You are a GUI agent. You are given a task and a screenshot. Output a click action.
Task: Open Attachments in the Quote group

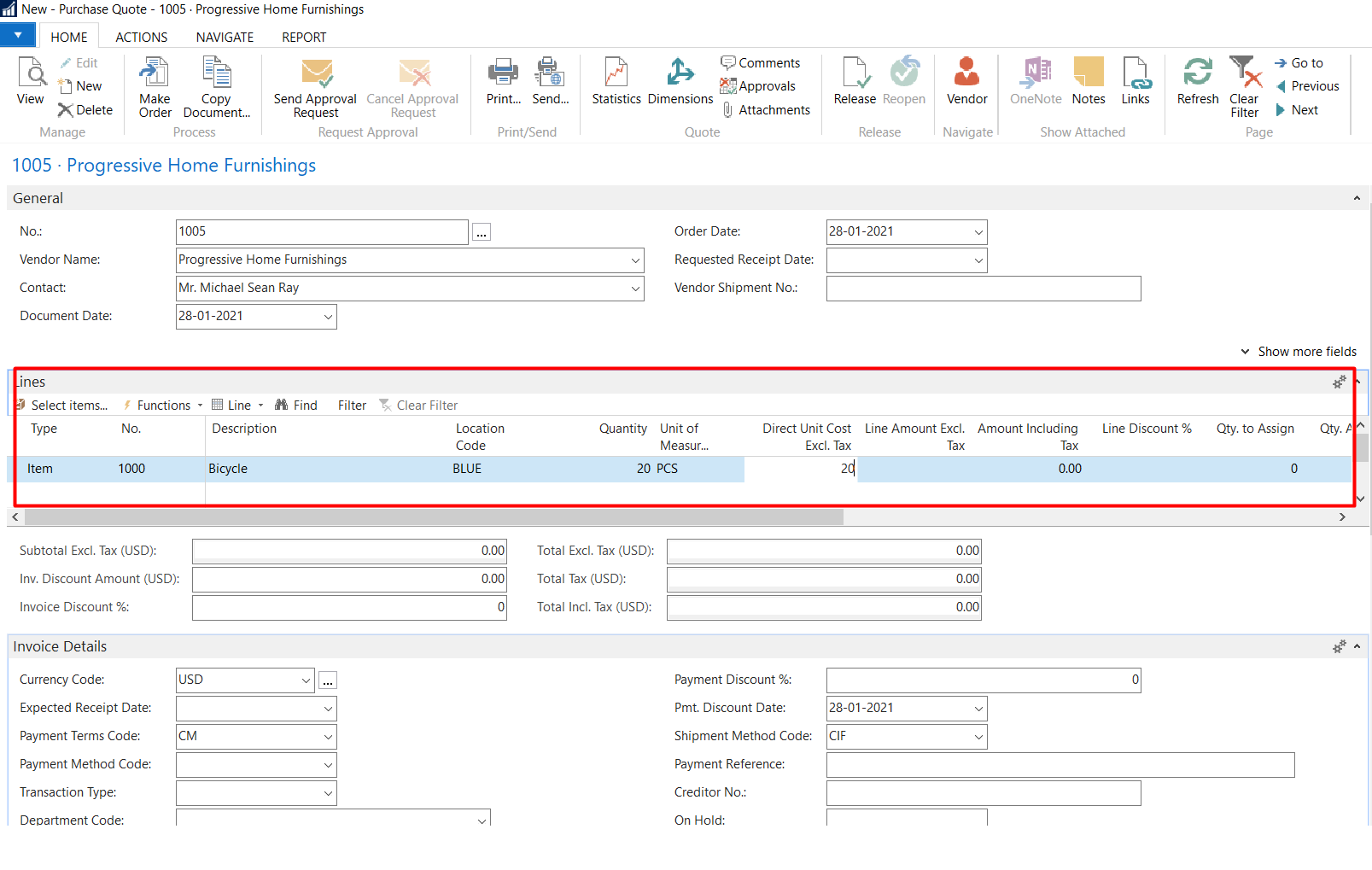(x=766, y=110)
